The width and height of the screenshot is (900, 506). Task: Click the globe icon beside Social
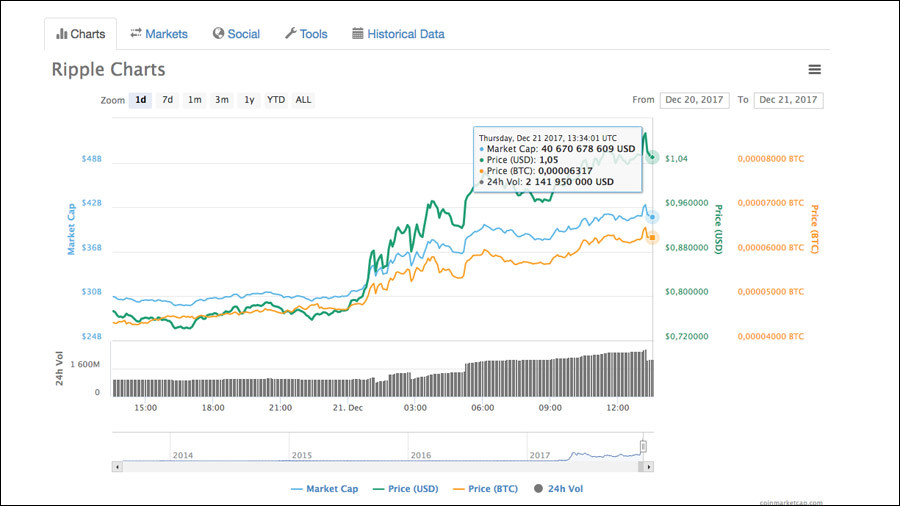(x=218, y=33)
